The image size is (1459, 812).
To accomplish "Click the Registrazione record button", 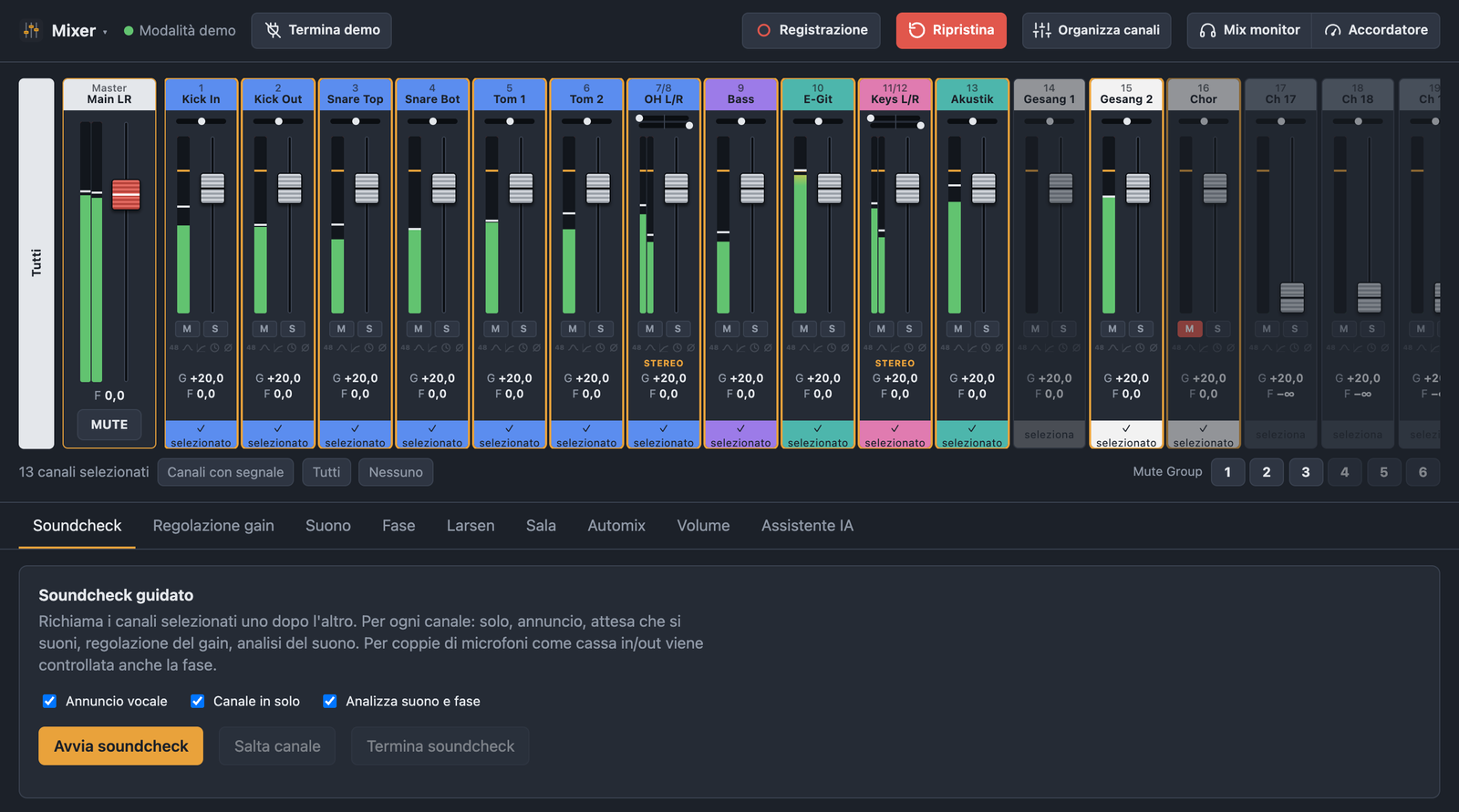I will [x=811, y=30].
